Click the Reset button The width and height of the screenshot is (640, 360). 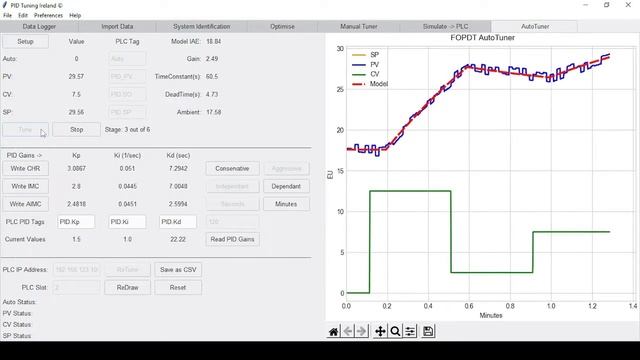point(178,288)
